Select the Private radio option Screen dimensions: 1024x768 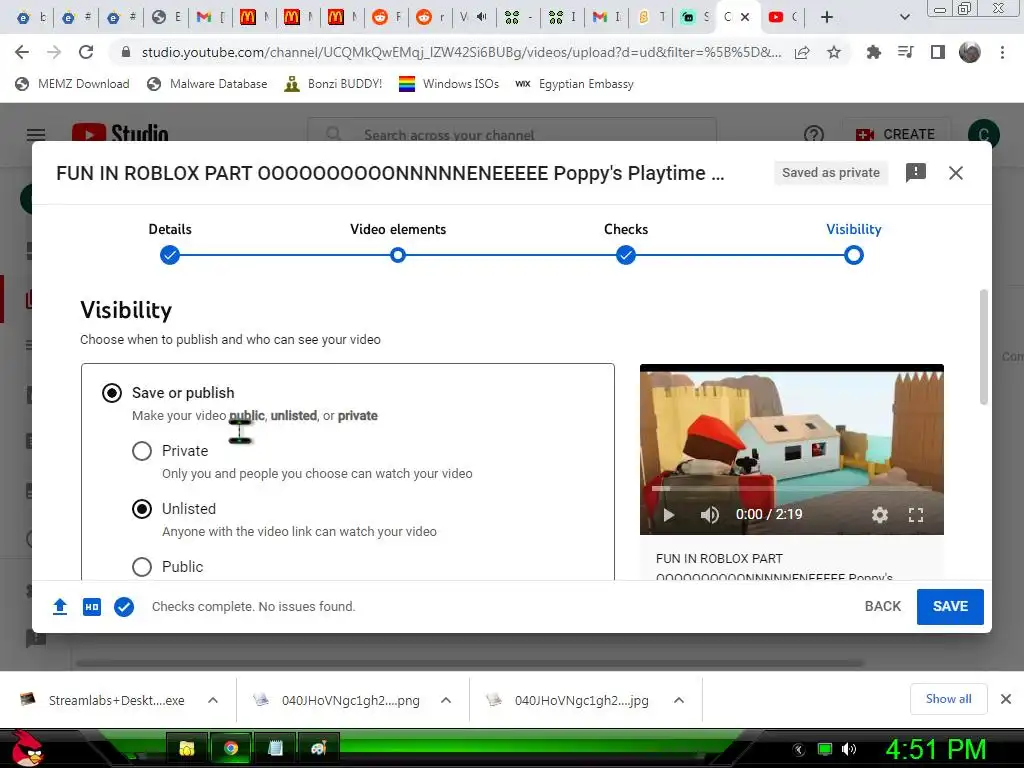[x=142, y=451]
